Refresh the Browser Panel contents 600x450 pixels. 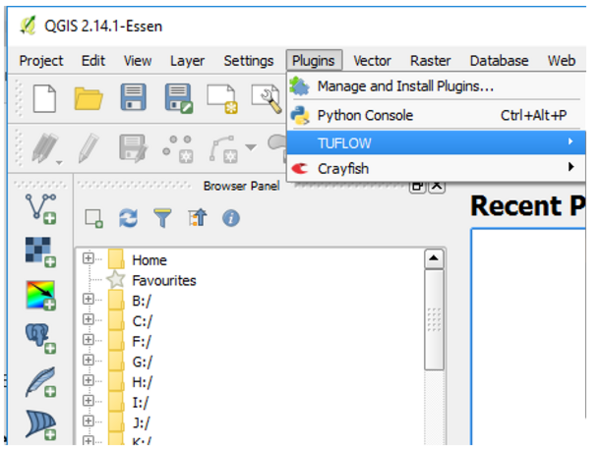(126, 217)
